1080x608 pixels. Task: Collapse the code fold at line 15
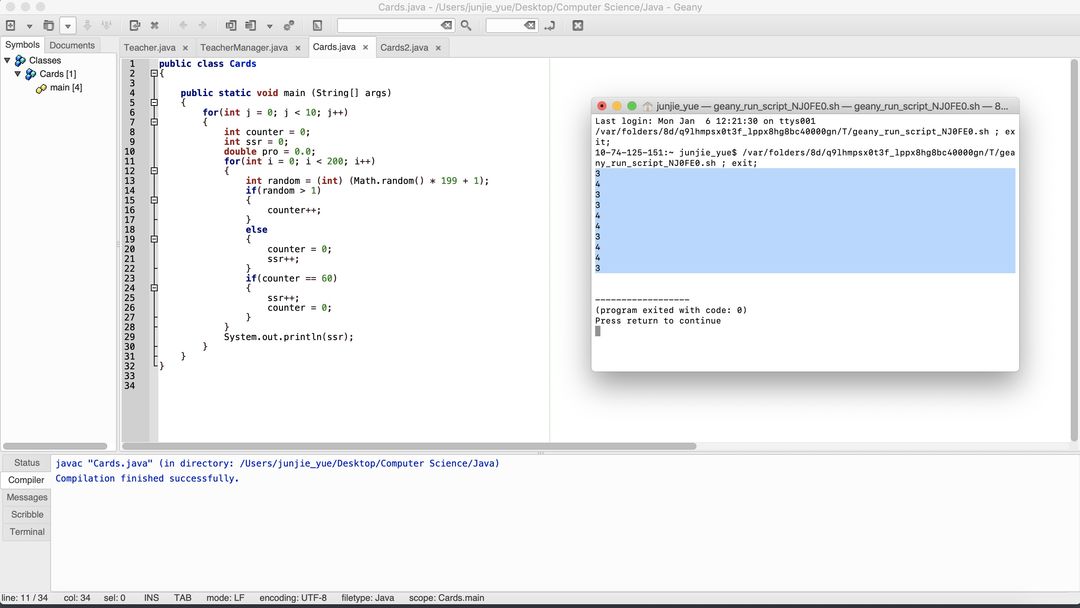click(x=154, y=200)
